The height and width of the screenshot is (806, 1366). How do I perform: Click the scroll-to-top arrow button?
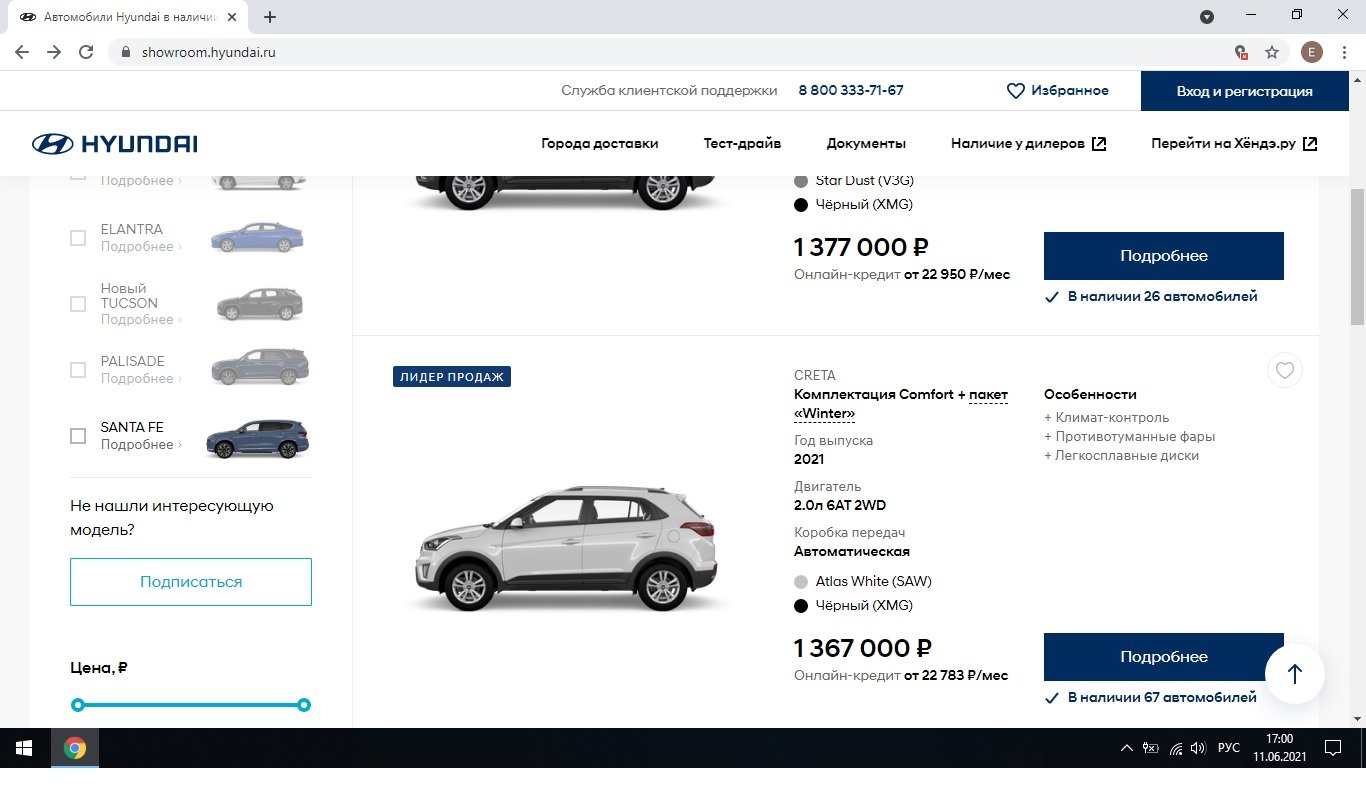click(x=1295, y=674)
